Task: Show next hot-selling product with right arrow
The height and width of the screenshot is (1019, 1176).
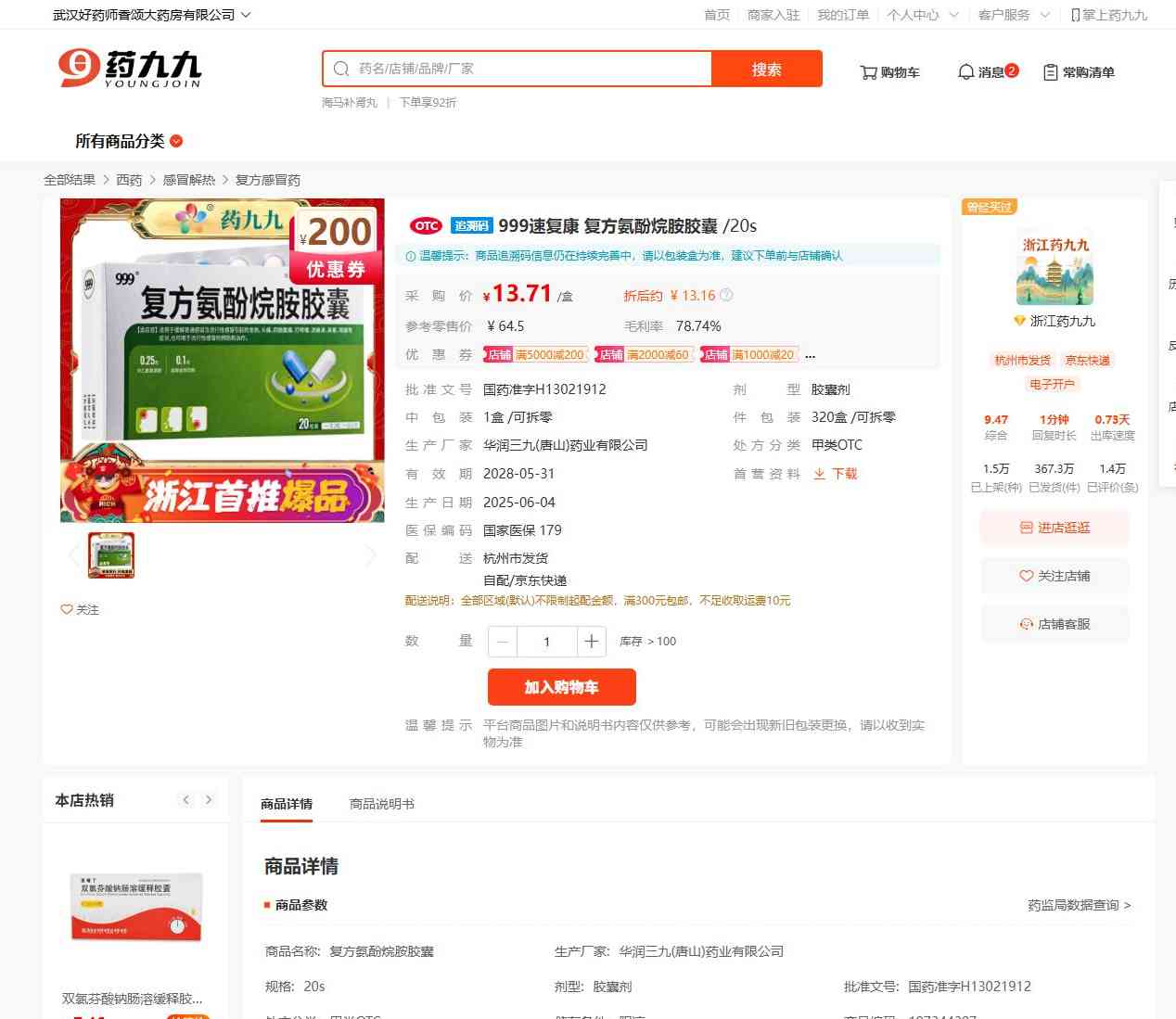Action: point(209,800)
